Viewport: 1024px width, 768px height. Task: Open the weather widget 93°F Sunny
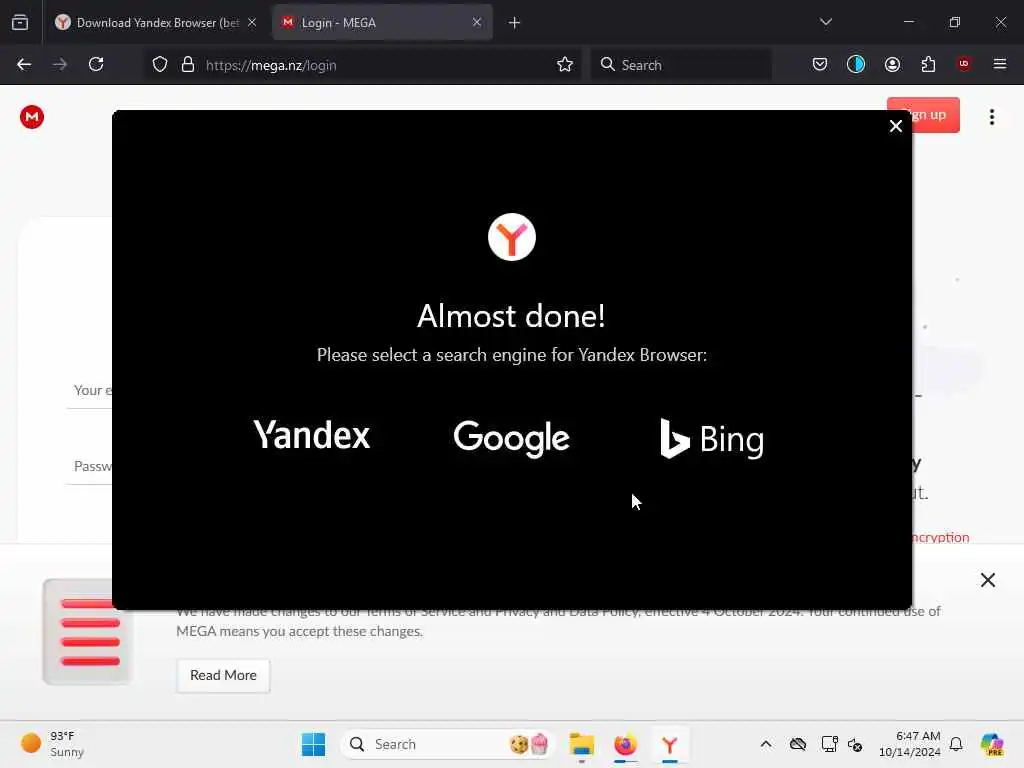point(53,744)
